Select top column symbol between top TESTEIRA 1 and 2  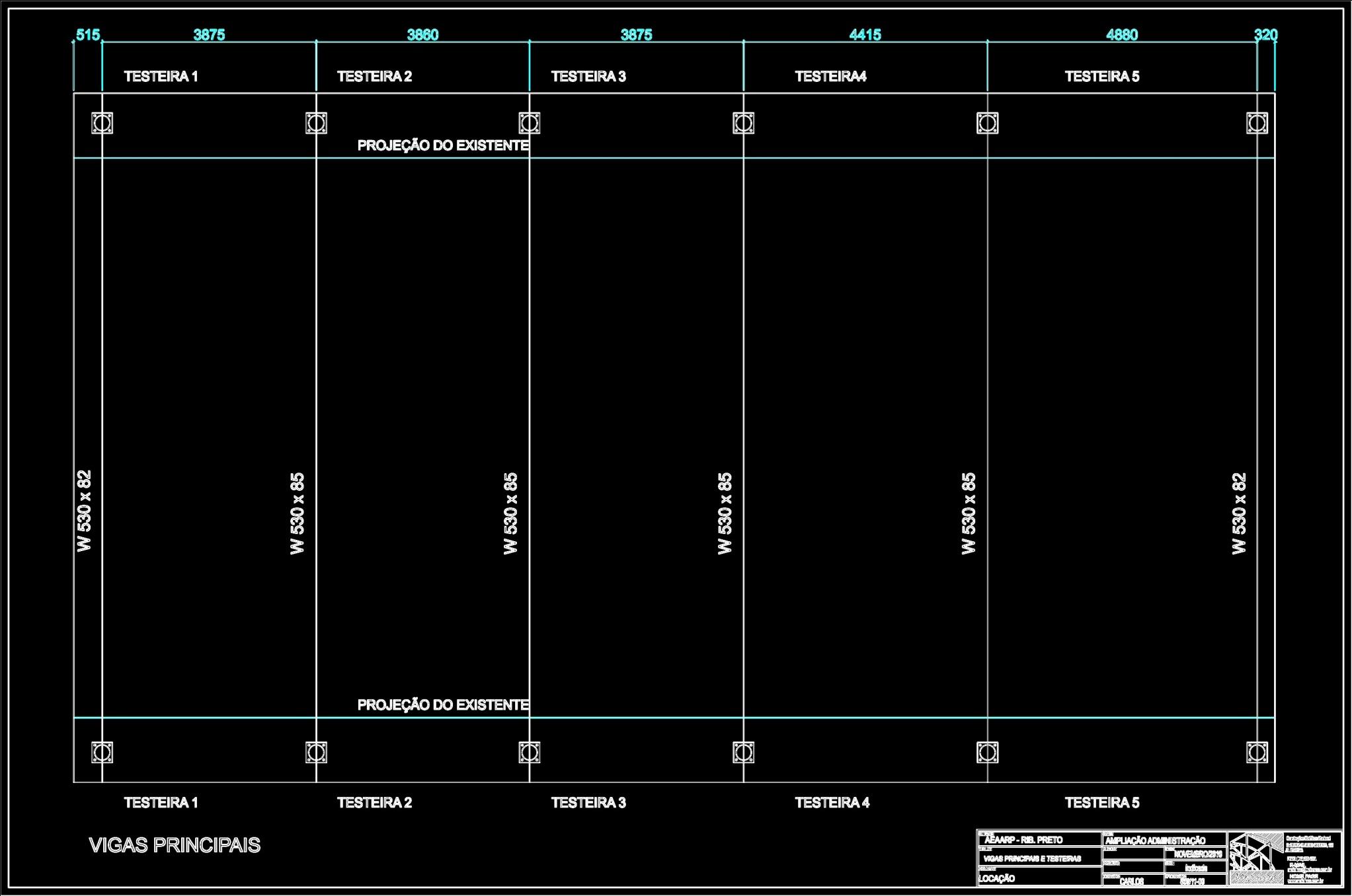[x=316, y=123]
